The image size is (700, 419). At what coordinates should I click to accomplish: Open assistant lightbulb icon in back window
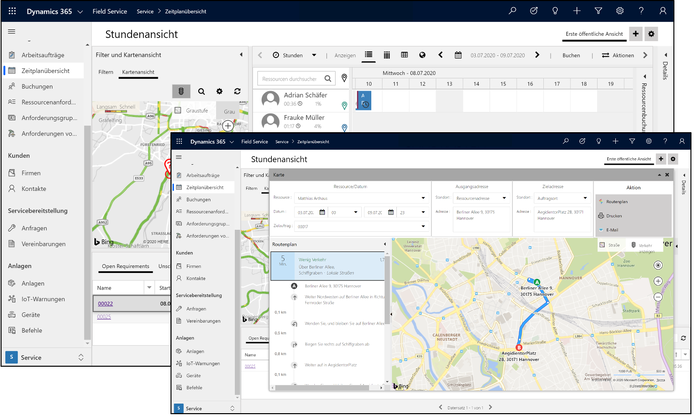[555, 11]
